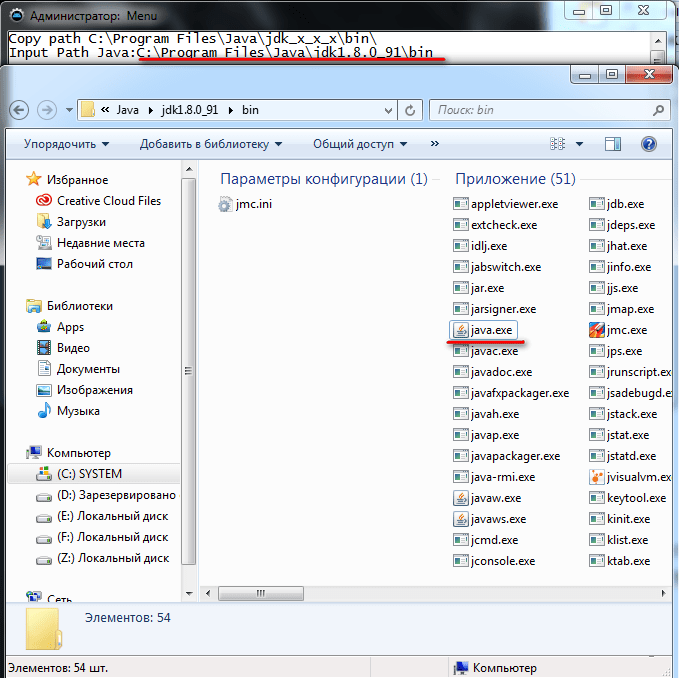Show hidden breadcrumb parents chevron
The width and height of the screenshot is (679, 678).
105,110
